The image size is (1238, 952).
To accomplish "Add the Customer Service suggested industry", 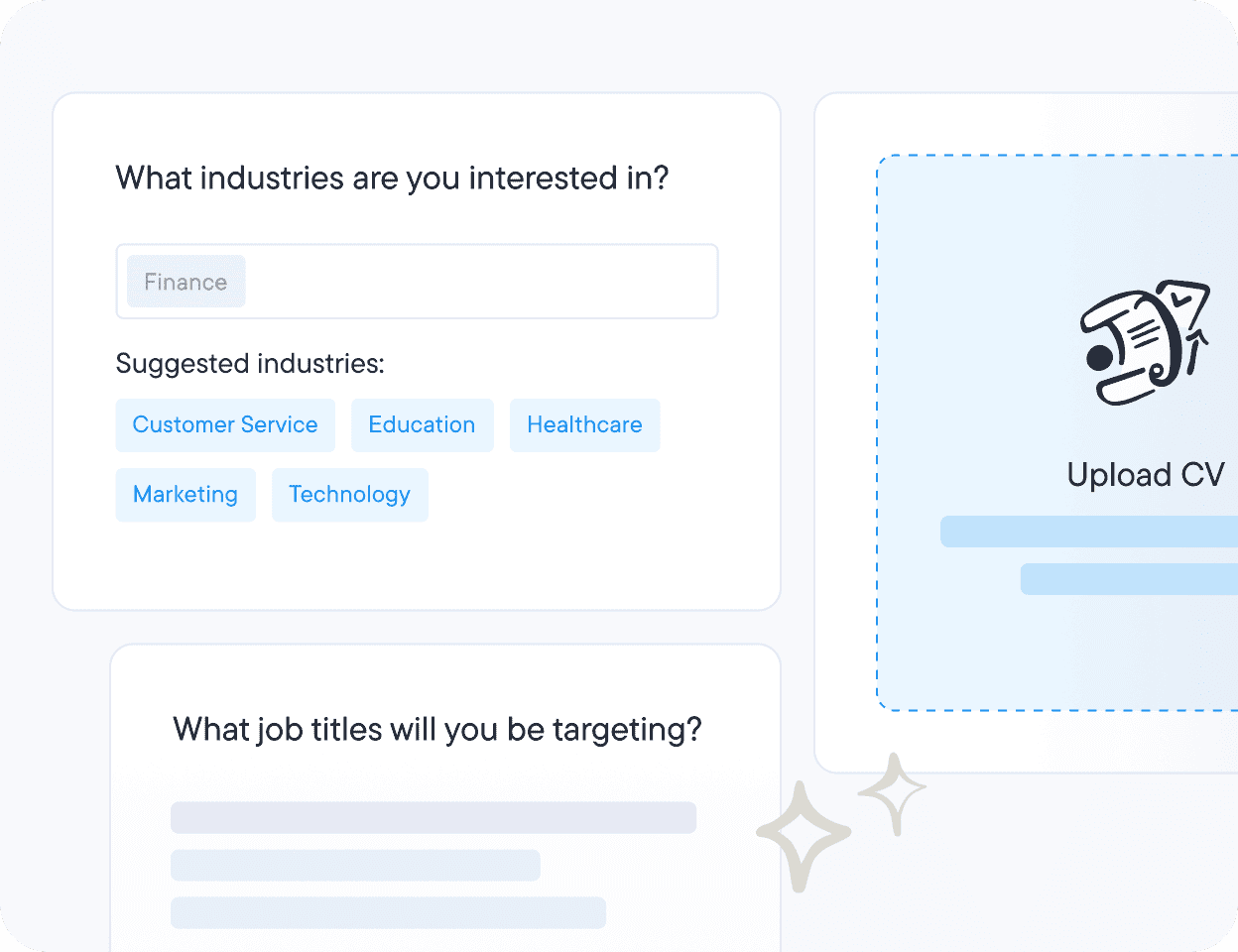I will click(x=225, y=425).
